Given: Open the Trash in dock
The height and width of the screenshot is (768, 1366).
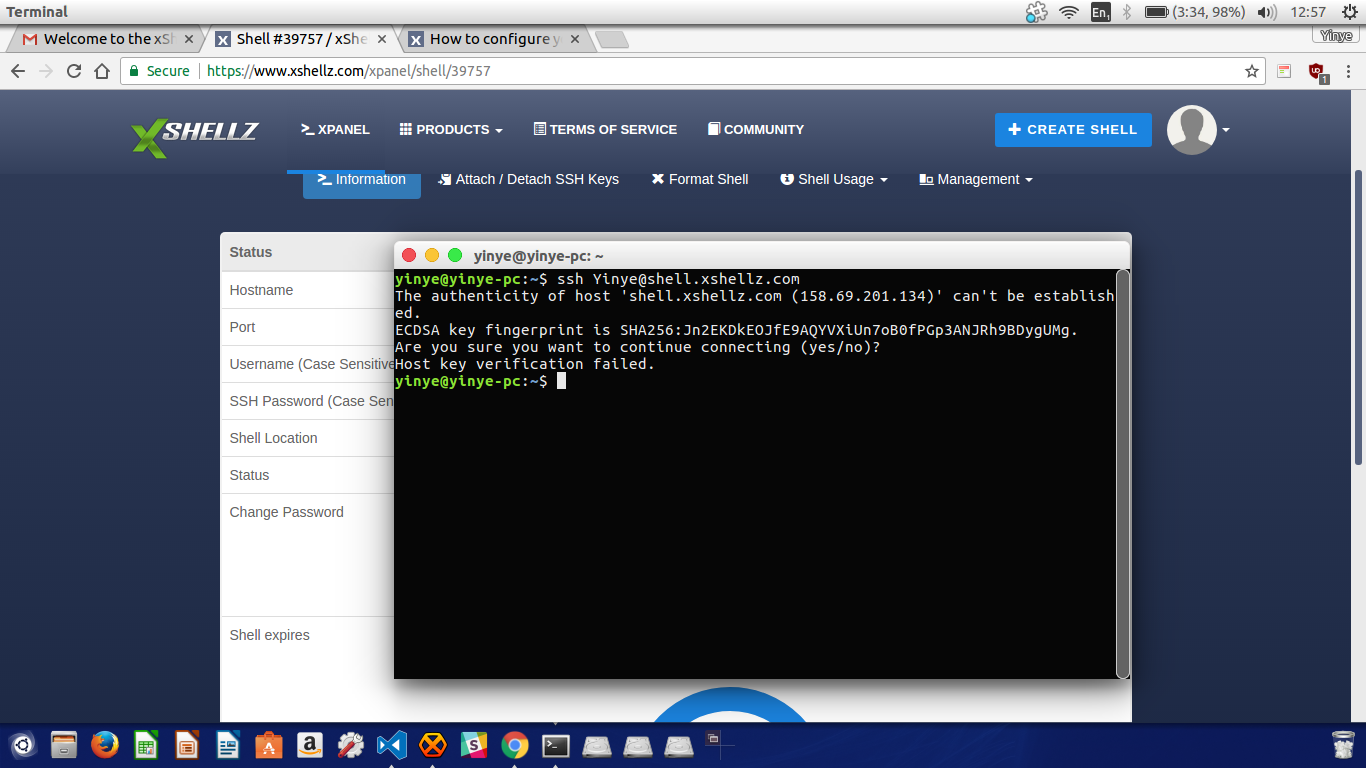Looking at the screenshot, I should [1344, 745].
